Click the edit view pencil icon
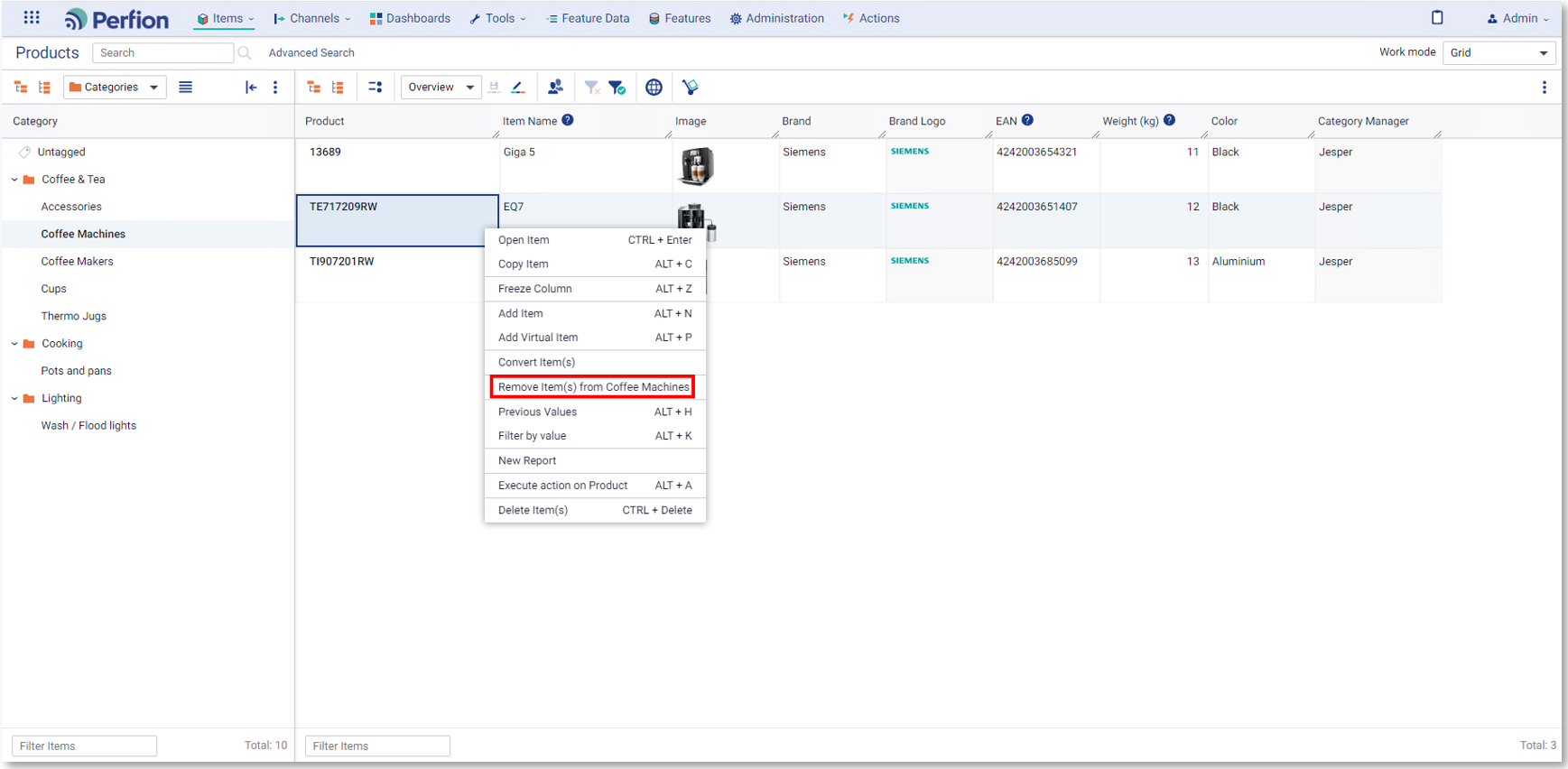Viewport: 1568px width, 769px height. tap(518, 88)
